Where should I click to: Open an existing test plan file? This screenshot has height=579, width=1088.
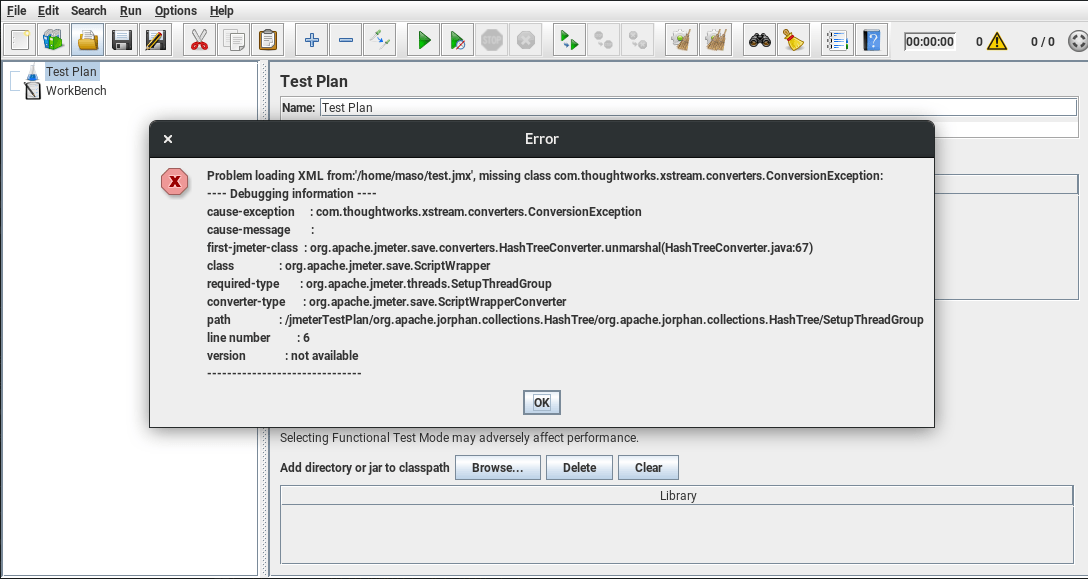pos(87,40)
